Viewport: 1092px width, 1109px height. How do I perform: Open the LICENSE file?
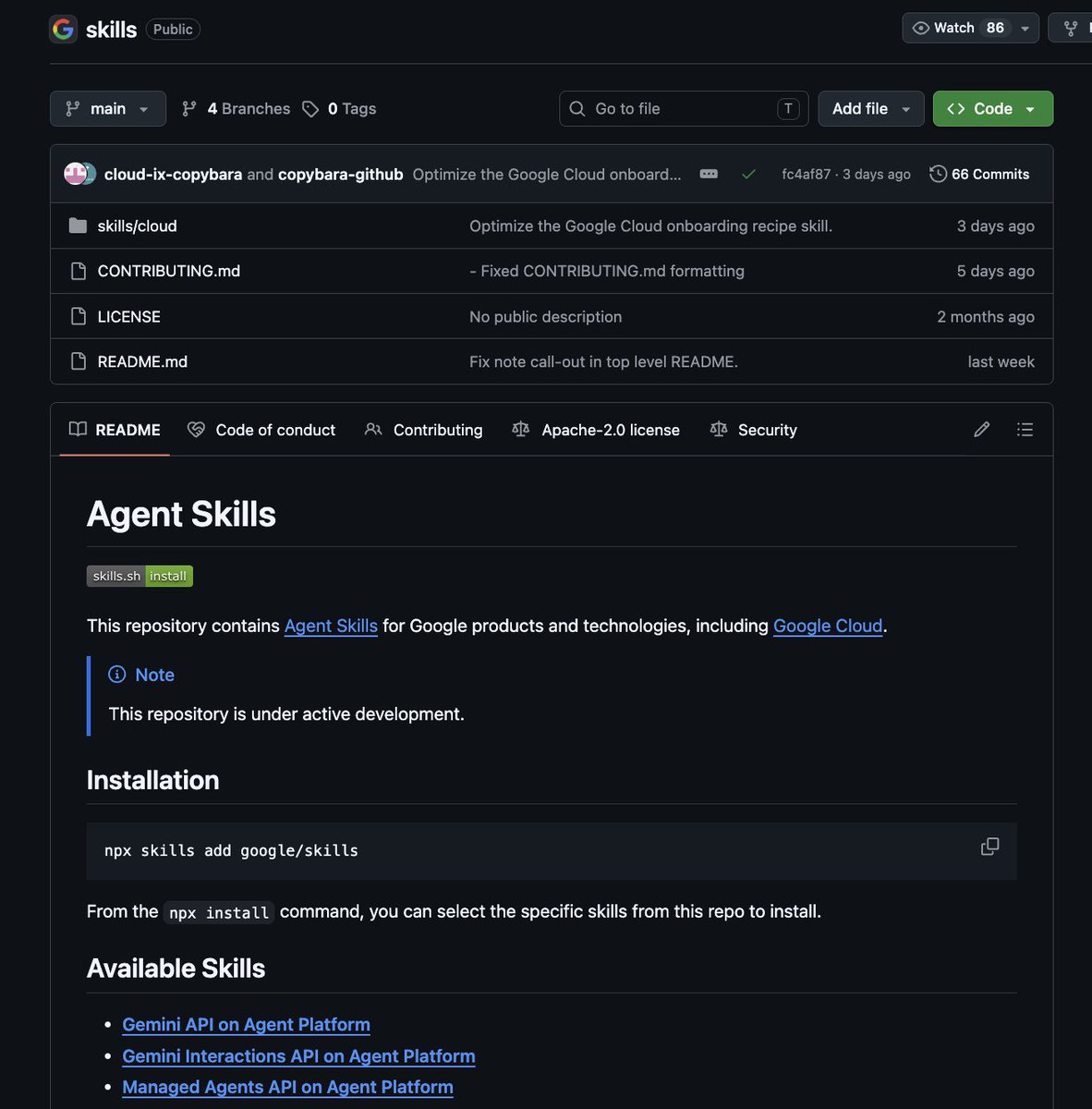[x=129, y=316]
